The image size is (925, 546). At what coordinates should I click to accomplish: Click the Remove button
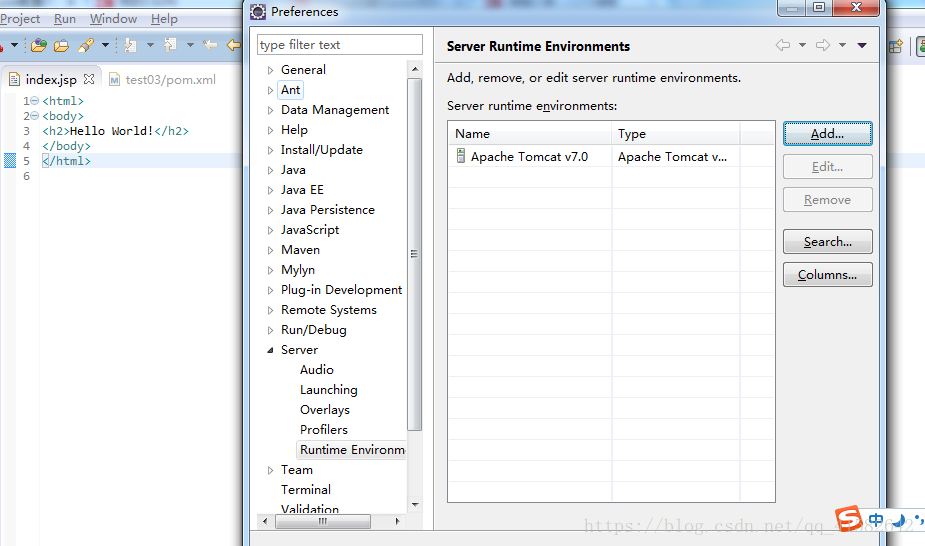pos(828,200)
